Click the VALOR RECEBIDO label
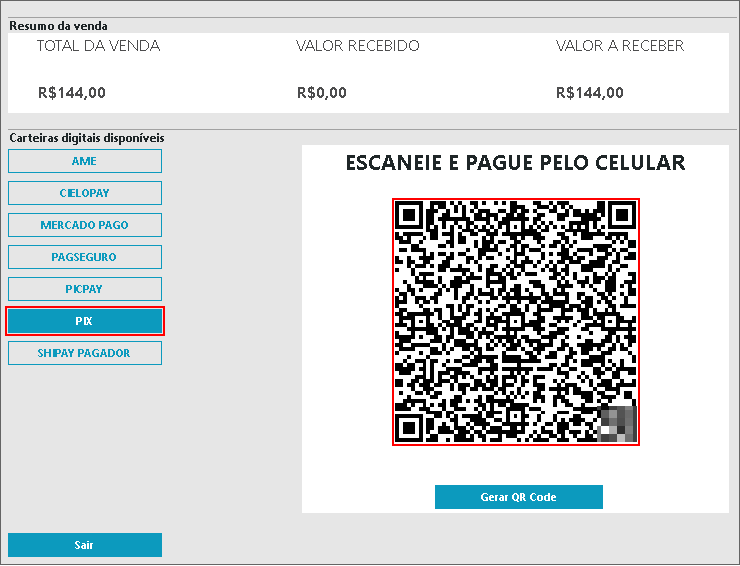The height and width of the screenshot is (566, 740). [x=358, y=46]
